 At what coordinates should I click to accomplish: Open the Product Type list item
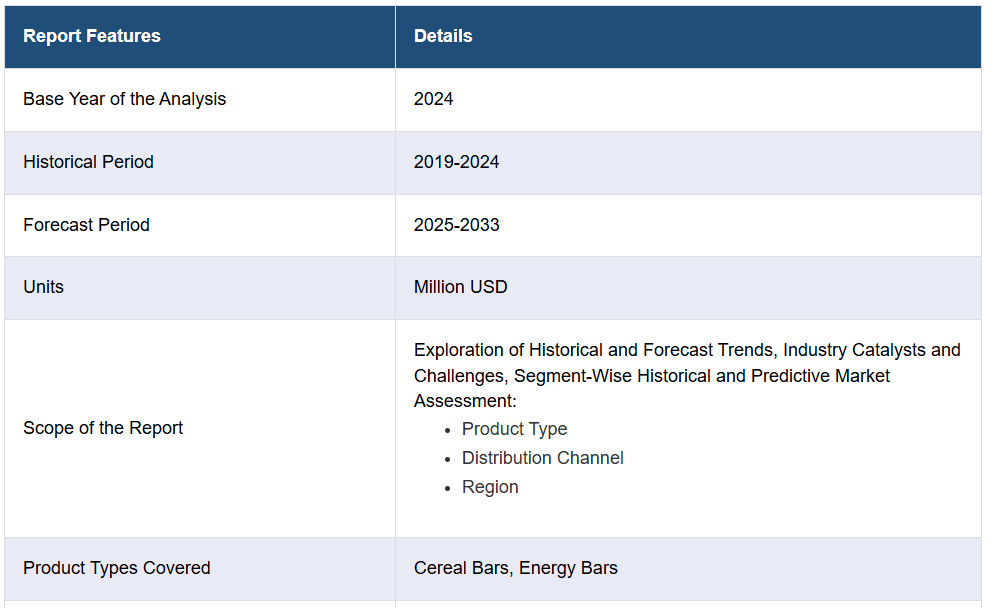click(514, 429)
